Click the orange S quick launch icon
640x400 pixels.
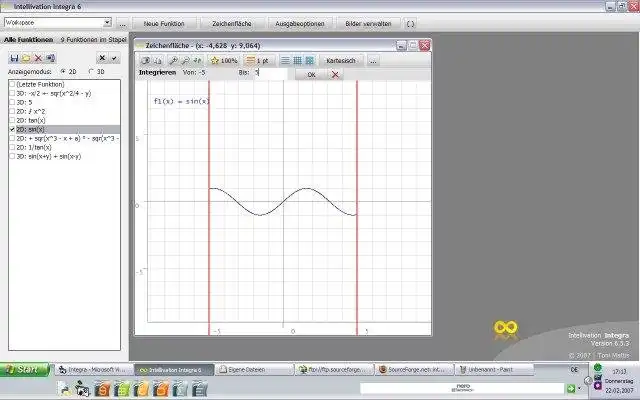(x=102, y=389)
